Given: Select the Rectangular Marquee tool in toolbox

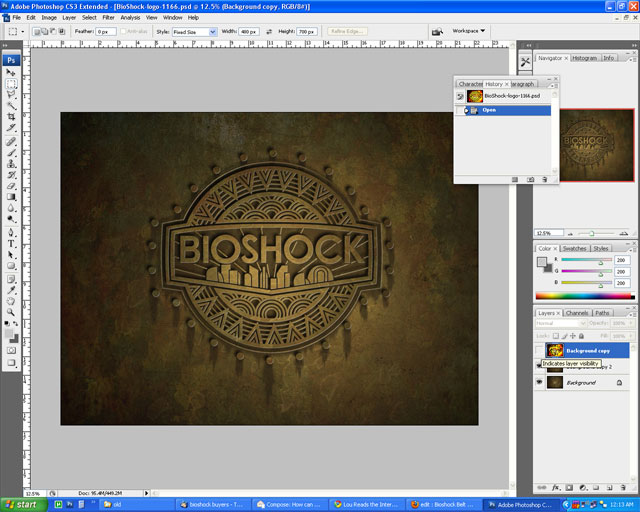Looking at the screenshot, I should (x=11, y=84).
